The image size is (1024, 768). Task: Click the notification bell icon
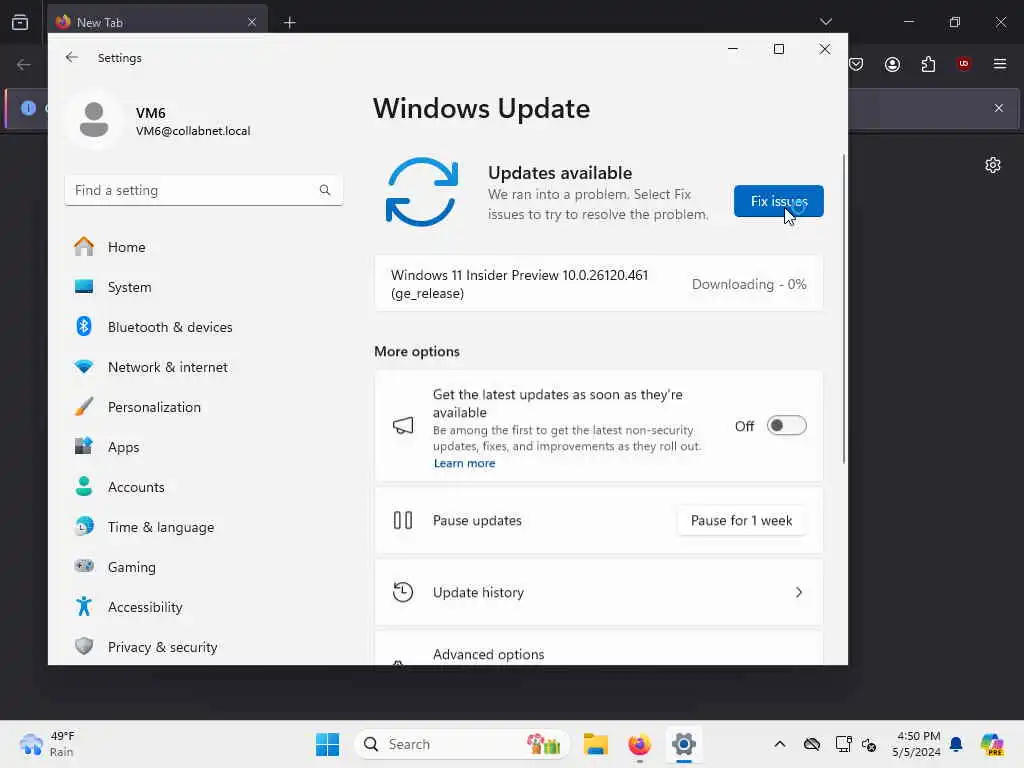tap(956, 744)
